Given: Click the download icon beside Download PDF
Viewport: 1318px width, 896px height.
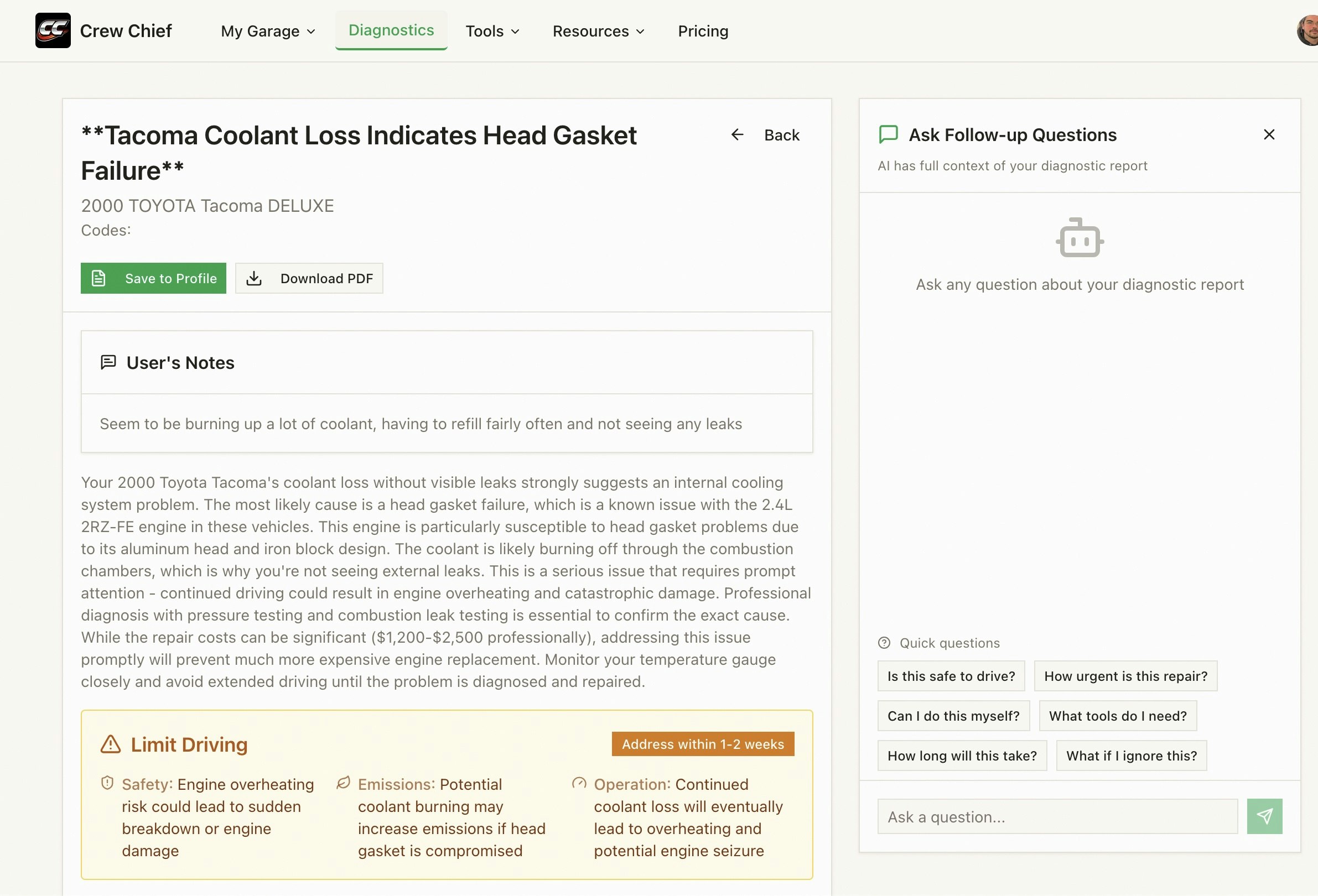Looking at the screenshot, I should (254, 278).
